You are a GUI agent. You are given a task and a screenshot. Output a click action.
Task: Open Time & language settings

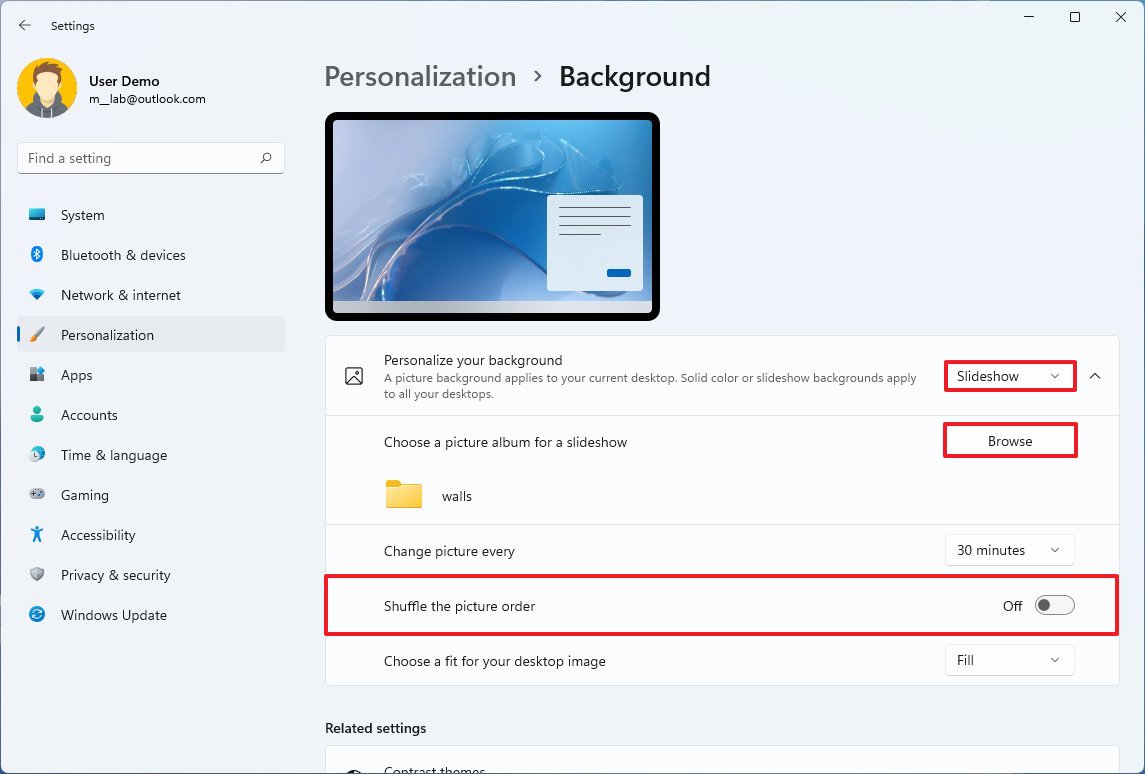click(x=151, y=455)
